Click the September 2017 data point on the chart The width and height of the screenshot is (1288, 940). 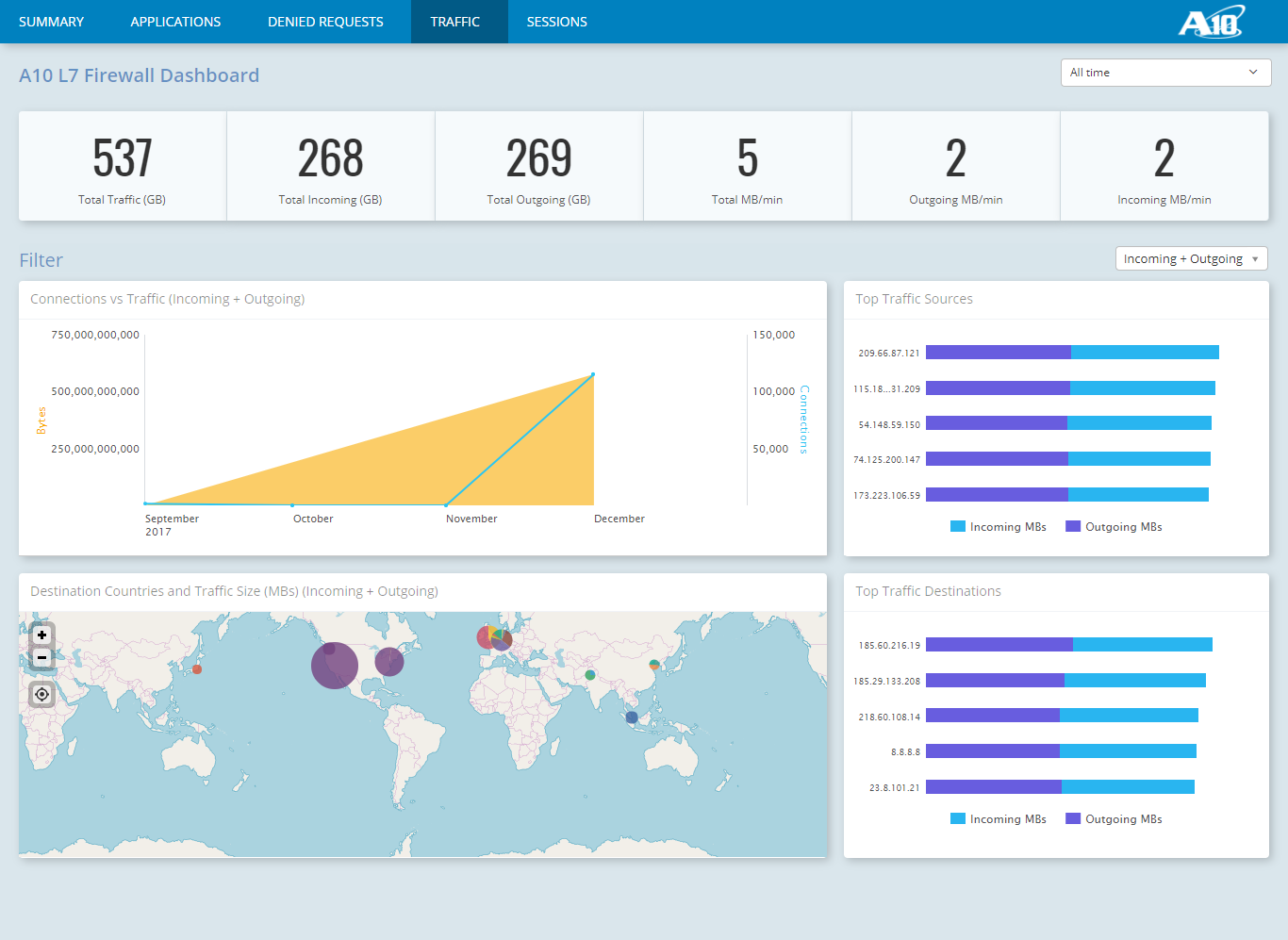(x=145, y=503)
